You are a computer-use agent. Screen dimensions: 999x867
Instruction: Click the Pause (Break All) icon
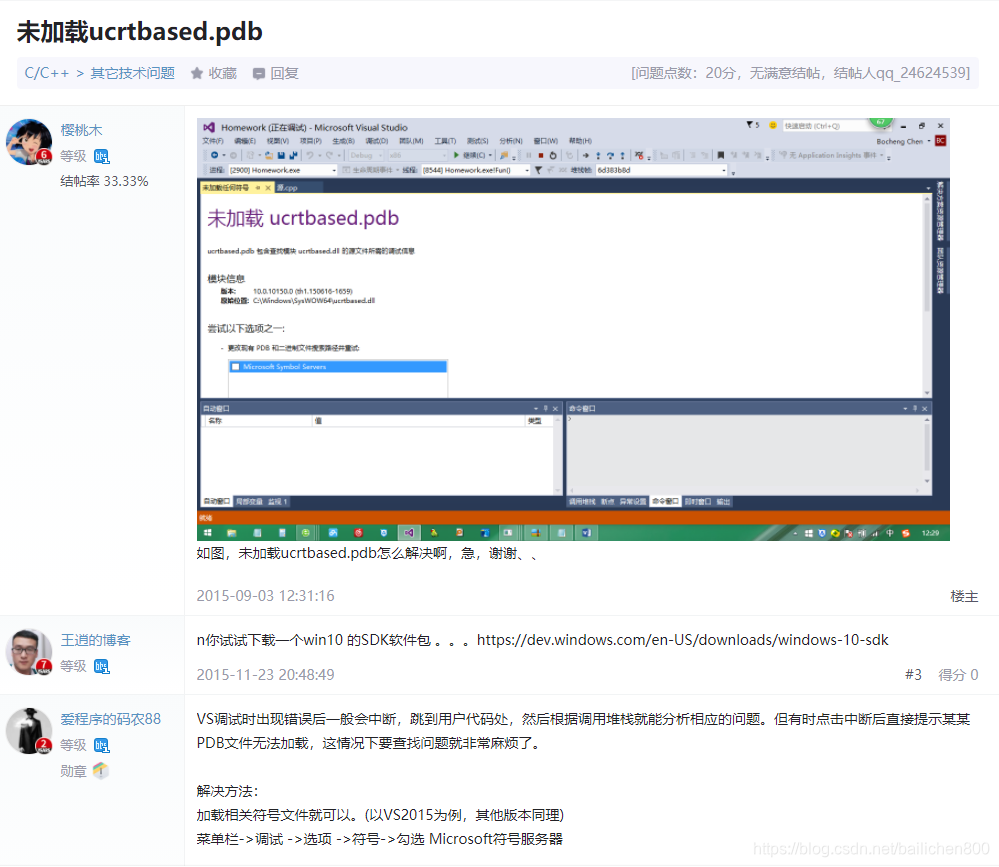click(x=528, y=155)
